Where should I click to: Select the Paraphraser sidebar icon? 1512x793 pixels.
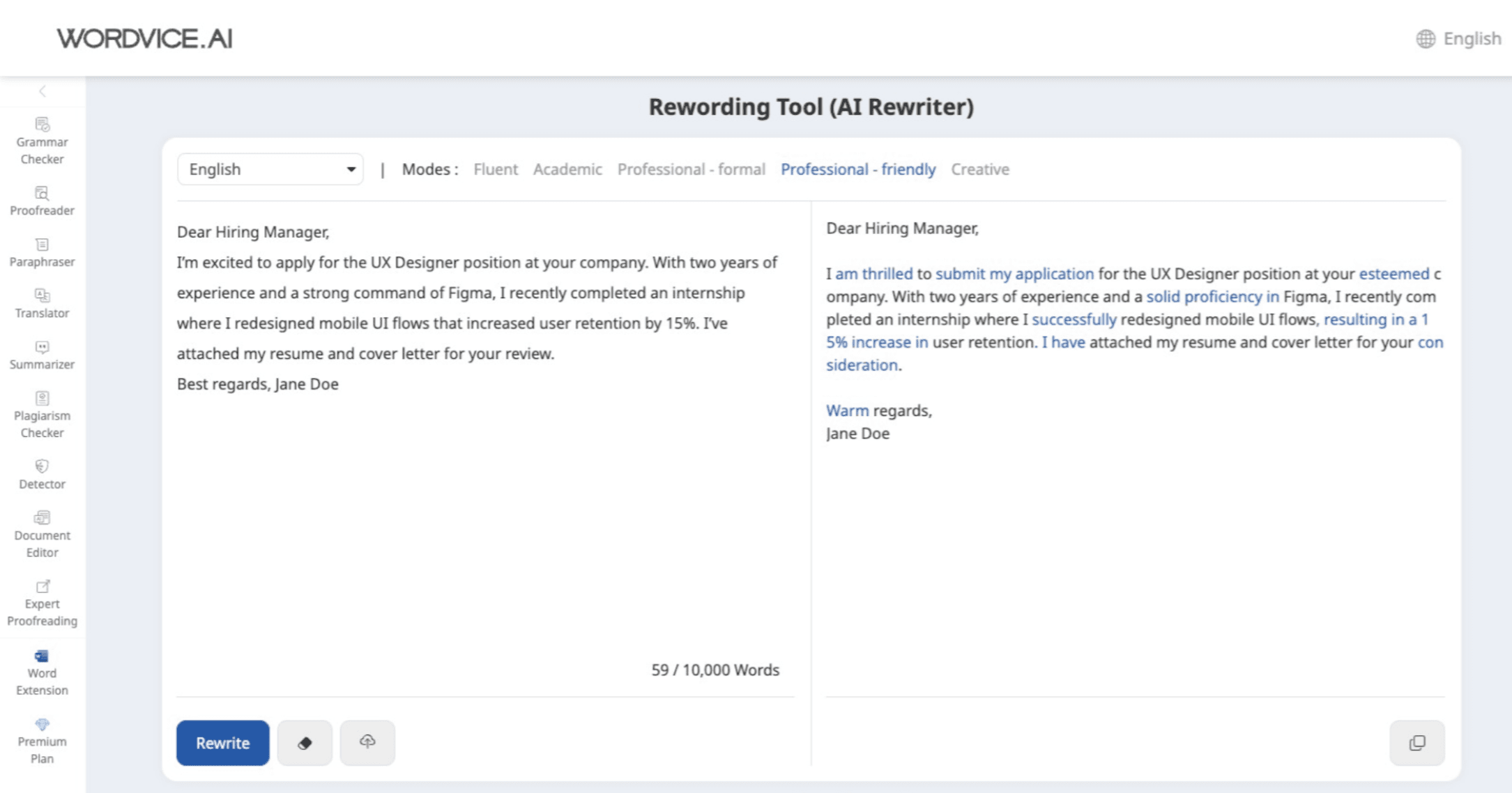click(x=42, y=252)
